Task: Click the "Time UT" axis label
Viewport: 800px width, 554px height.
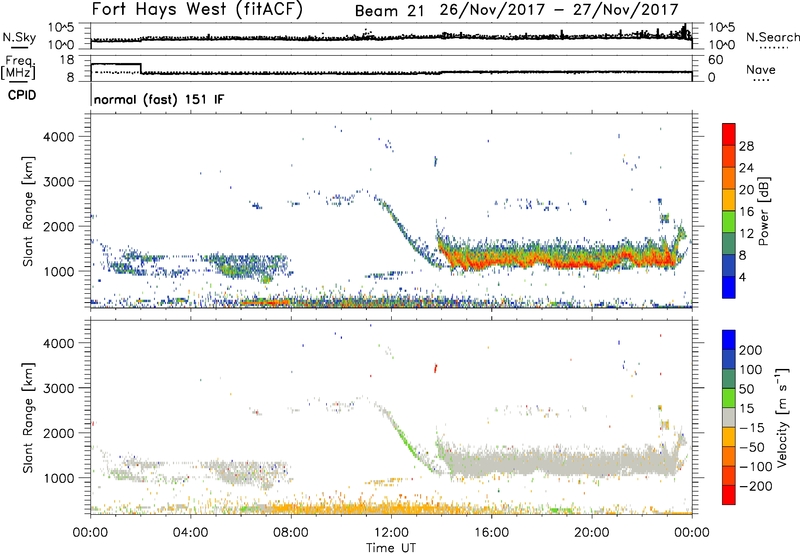Action: (x=391, y=547)
